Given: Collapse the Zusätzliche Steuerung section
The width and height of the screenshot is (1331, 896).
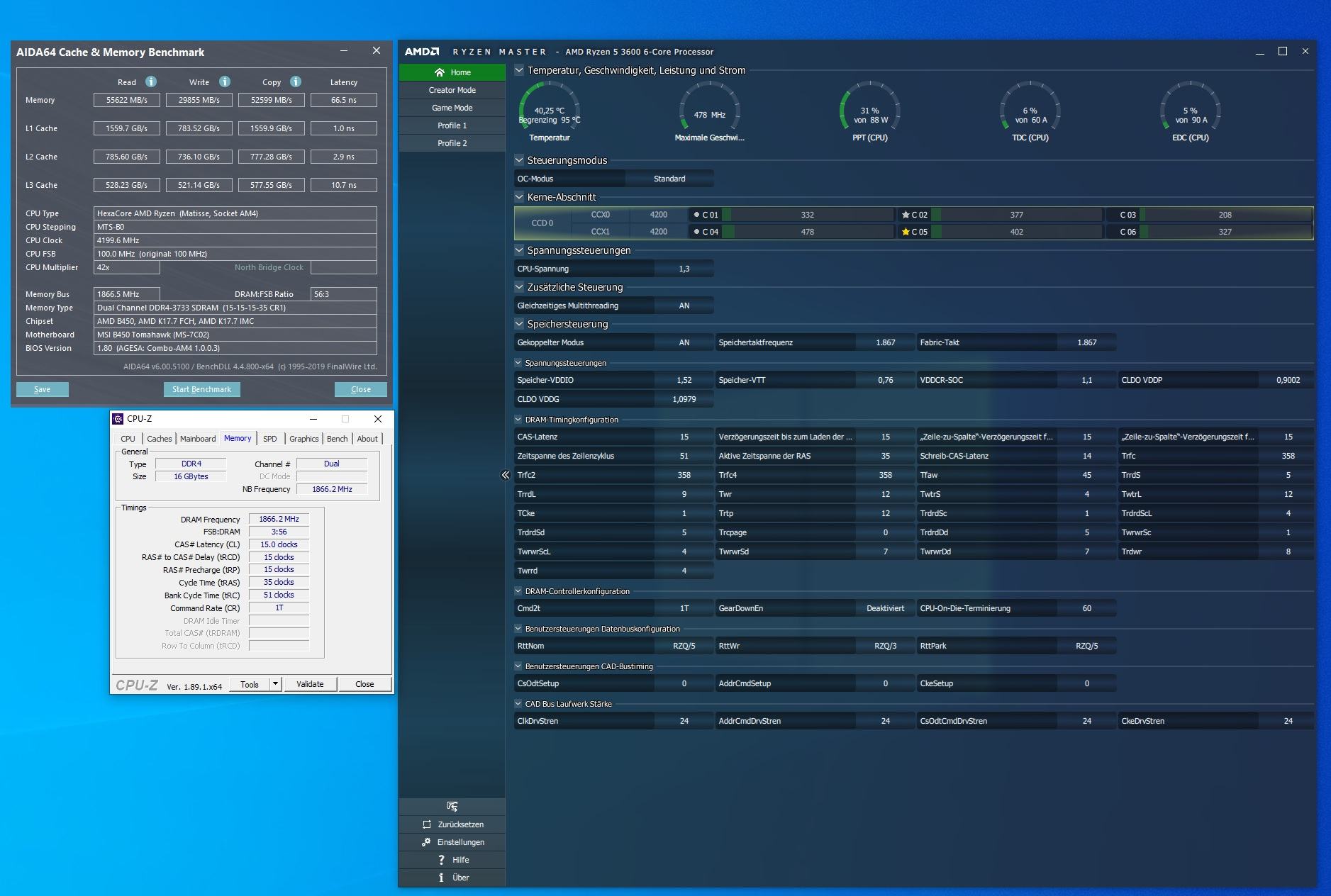Looking at the screenshot, I should pyautogui.click(x=519, y=287).
